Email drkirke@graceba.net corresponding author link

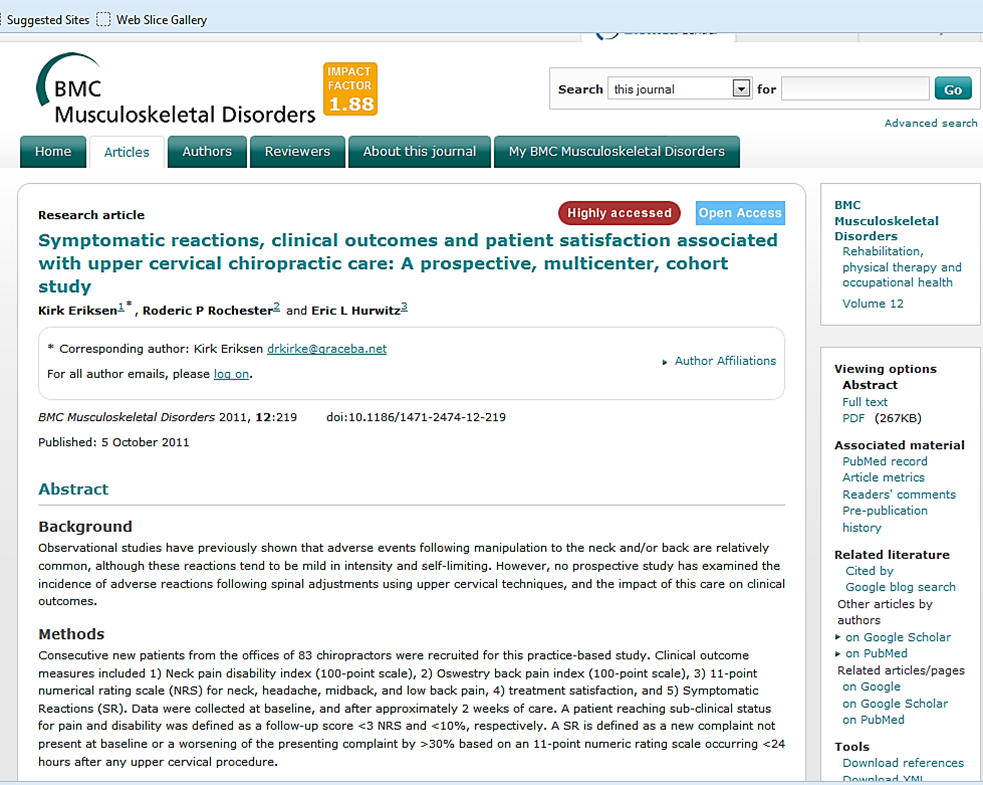[x=327, y=349]
